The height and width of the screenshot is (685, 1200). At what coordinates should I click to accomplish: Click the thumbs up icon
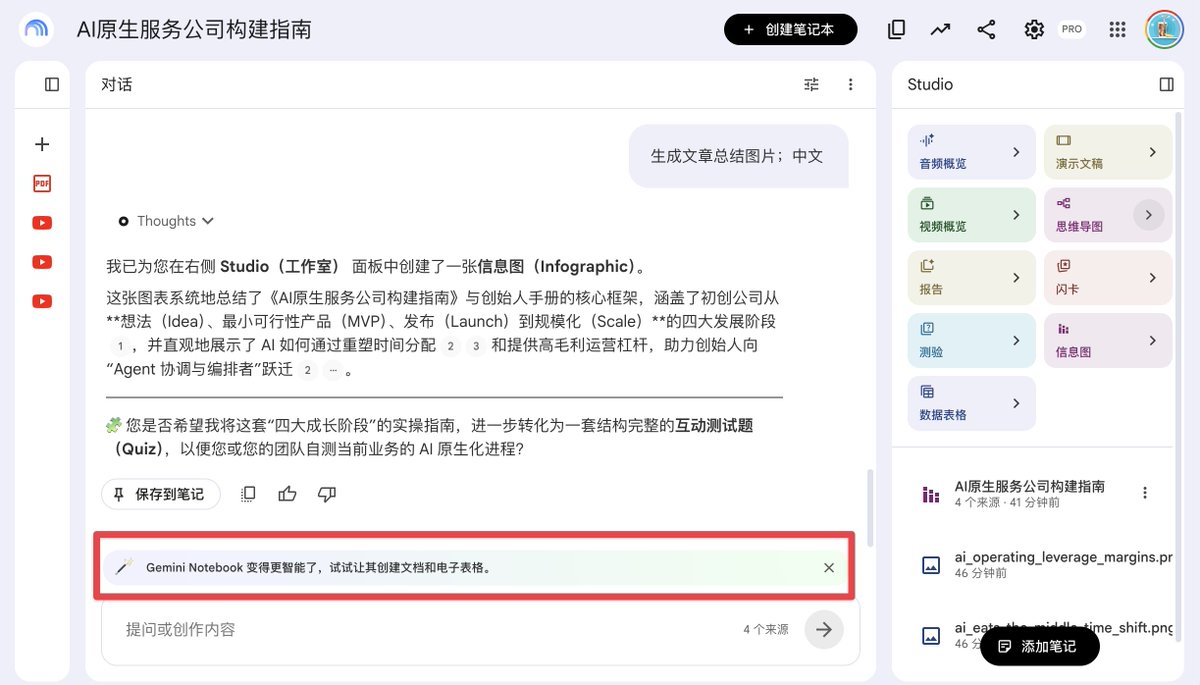click(288, 494)
